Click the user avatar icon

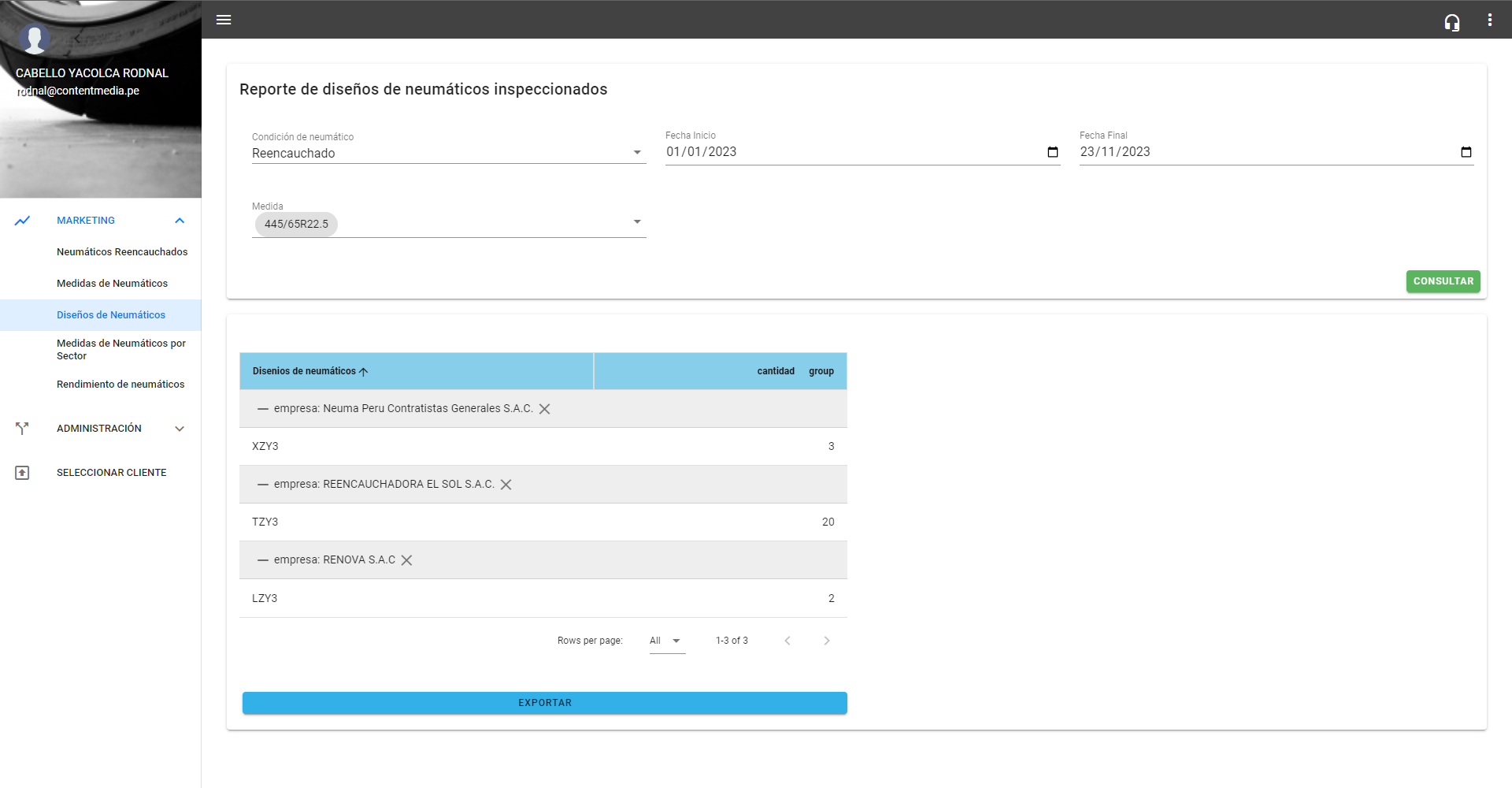(35, 38)
